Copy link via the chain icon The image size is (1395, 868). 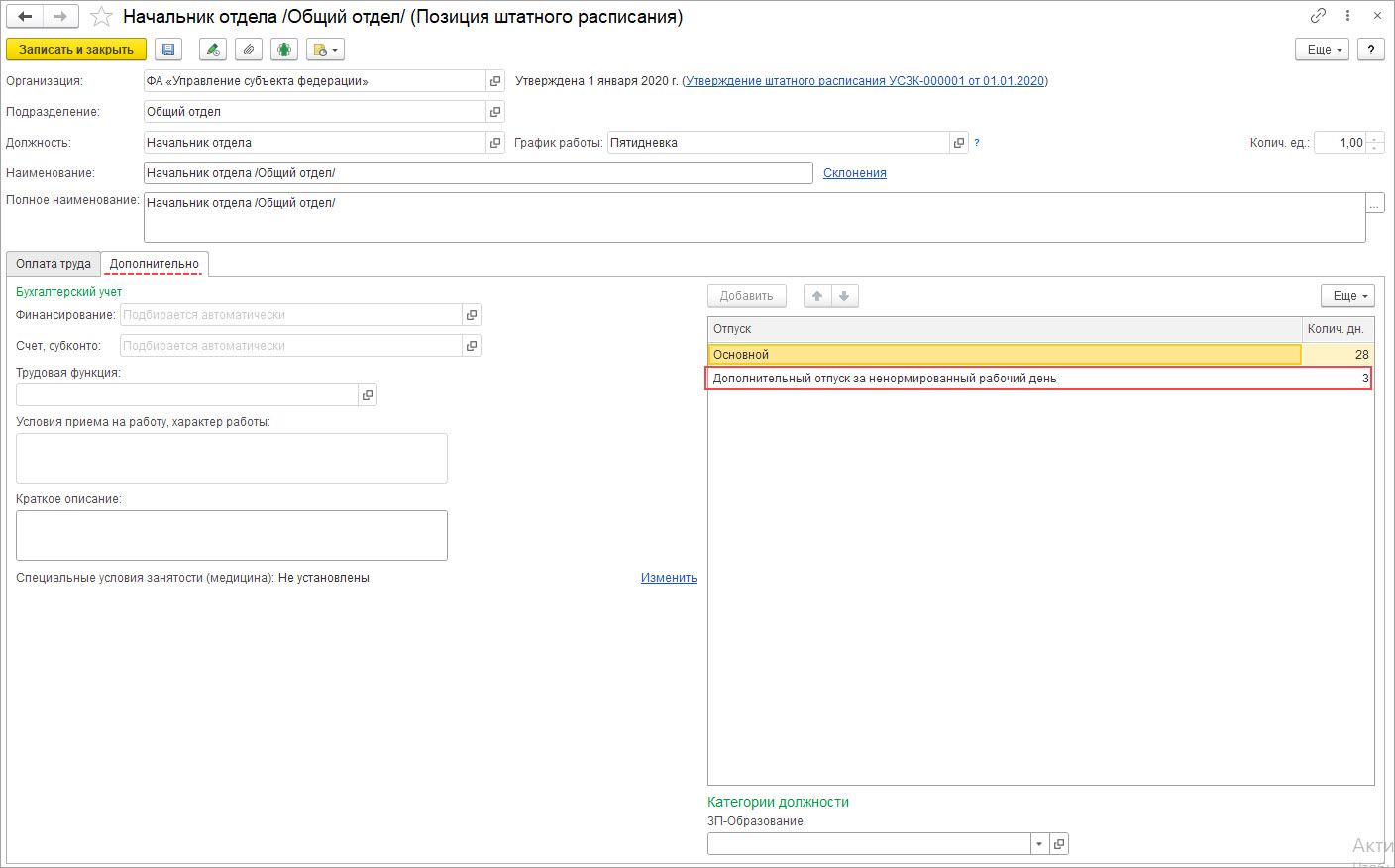coord(1318,16)
